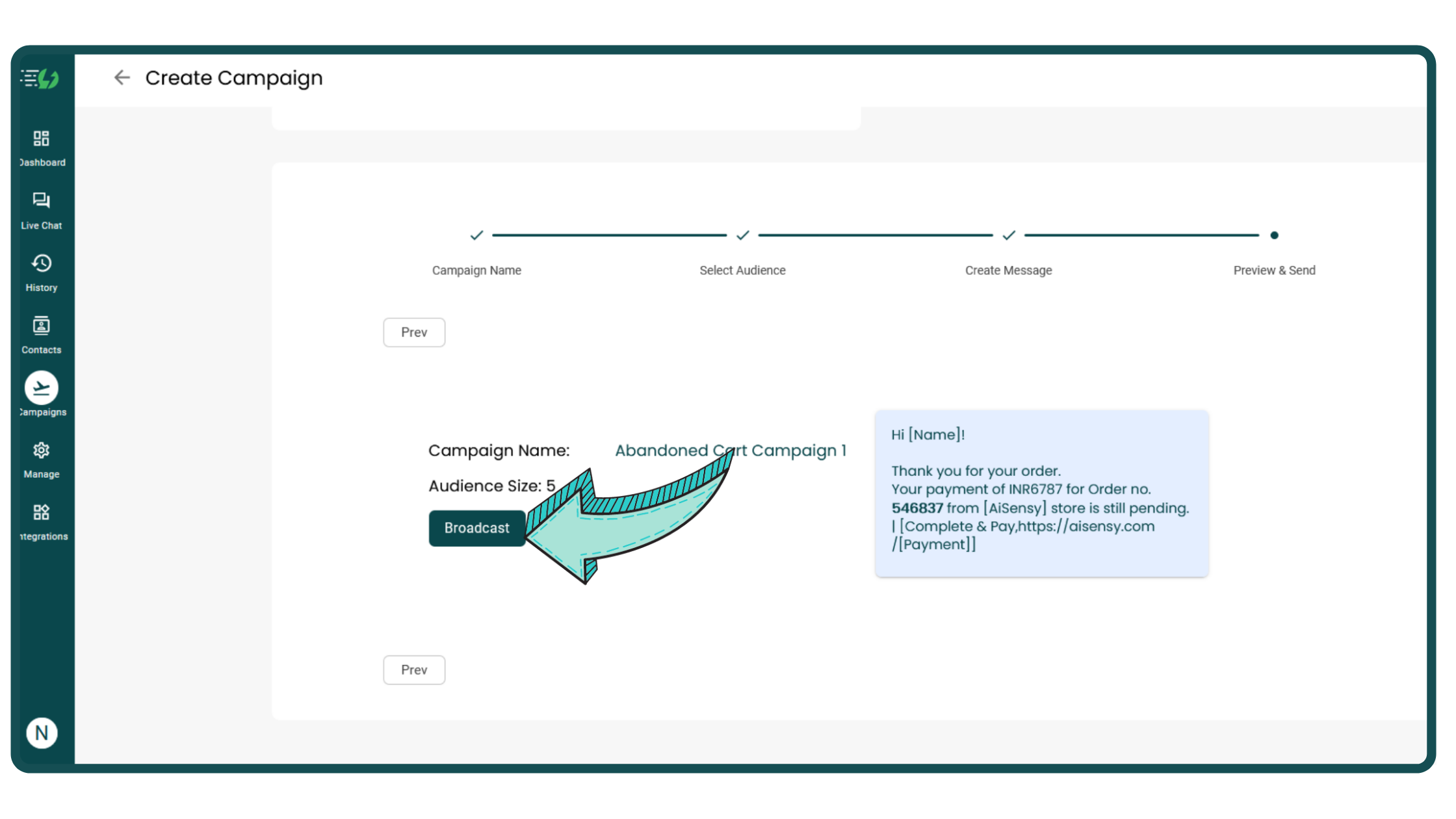Viewport: 1456px width, 819px height.
Task: Open Live Chat from sidebar
Action: tap(41, 201)
